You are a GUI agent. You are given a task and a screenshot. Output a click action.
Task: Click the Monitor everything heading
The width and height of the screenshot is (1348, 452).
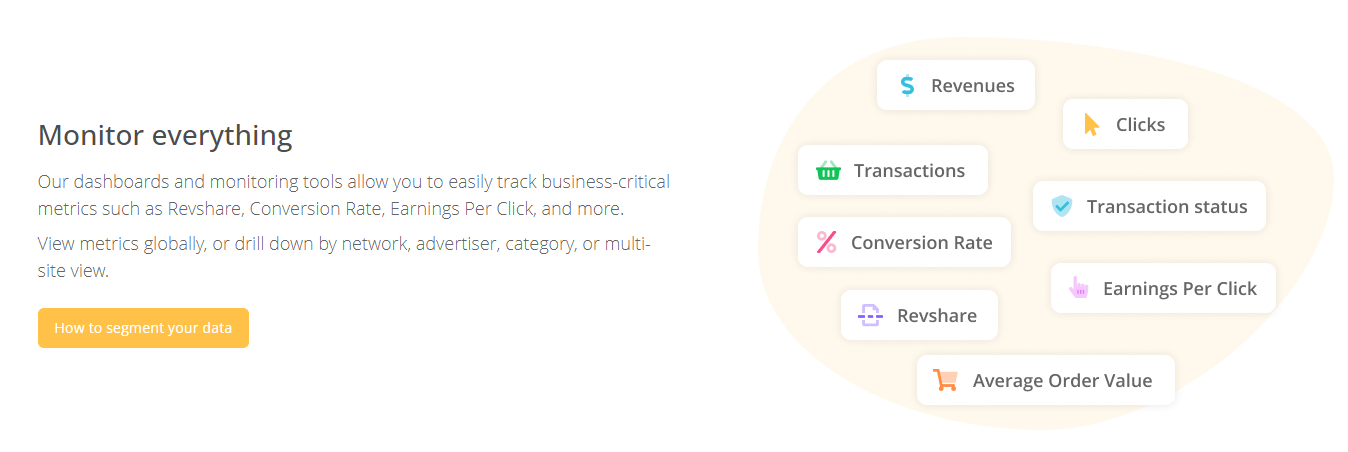coord(165,135)
